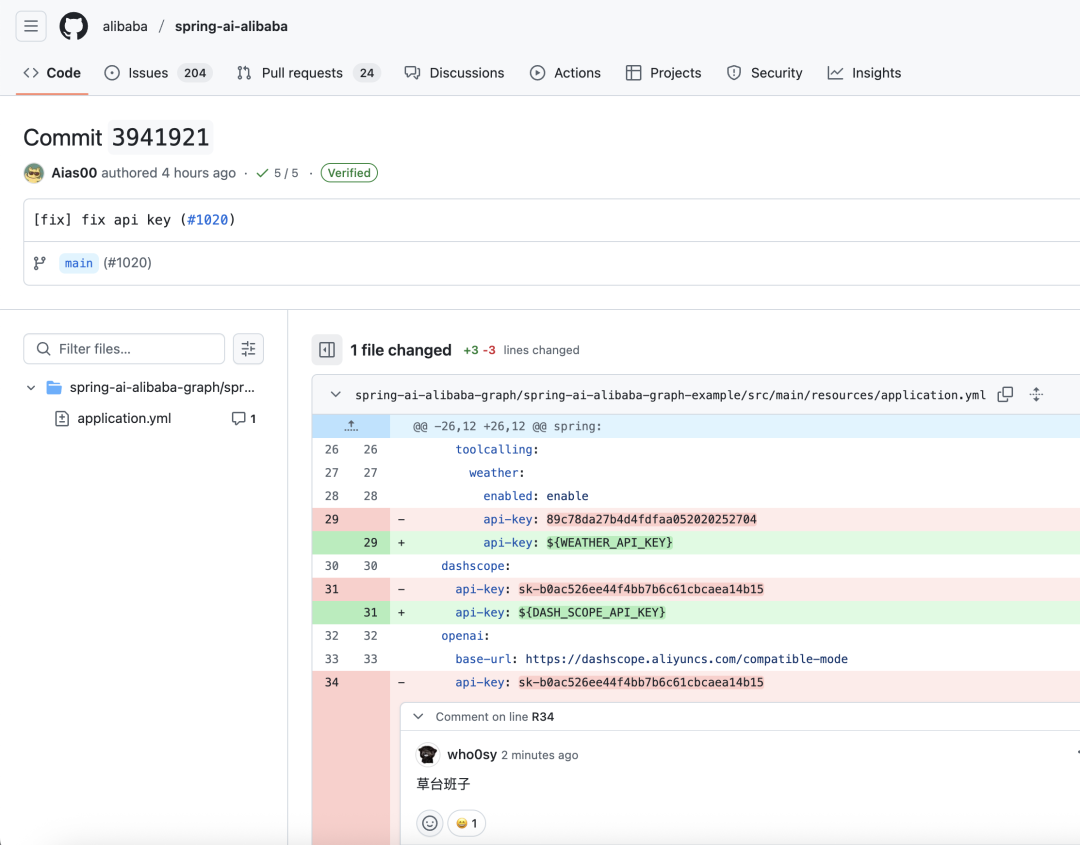This screenshot has width=1080, height=845.
Task: Open the Pull requests tab
Action: [309, 73]
